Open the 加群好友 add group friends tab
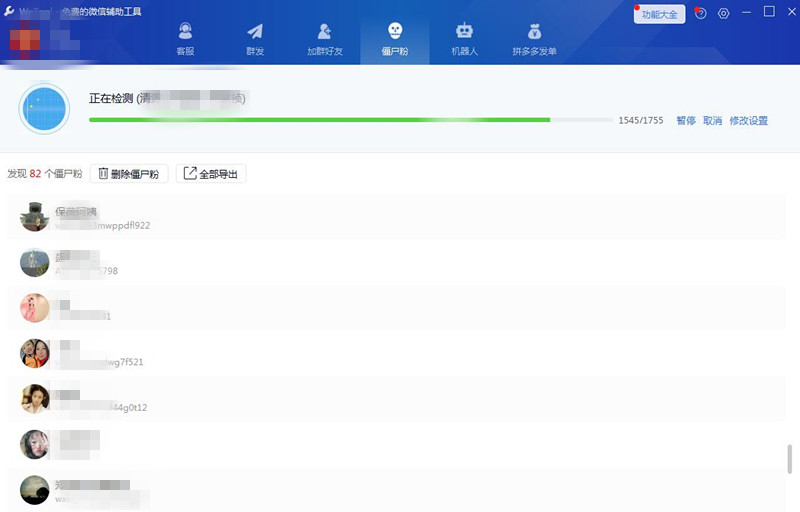800x512 pixels. click(325, 39)
